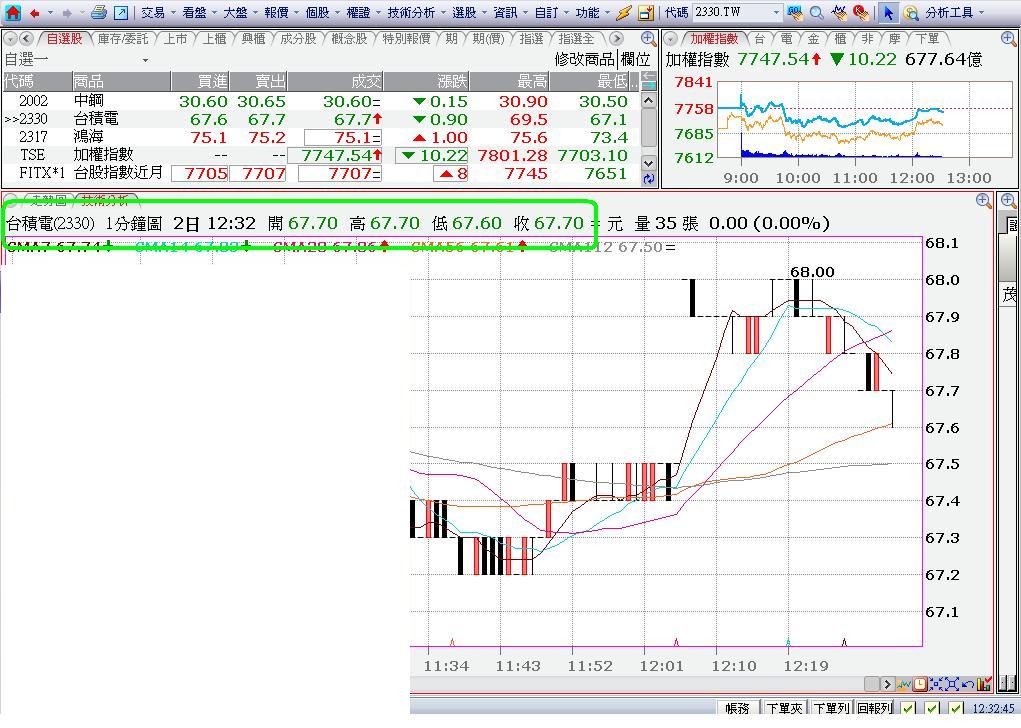Click the chart scroll right arrow
Image resolution: width=1021 pixels, height=728 pixels.
click(x=887, y=684)
